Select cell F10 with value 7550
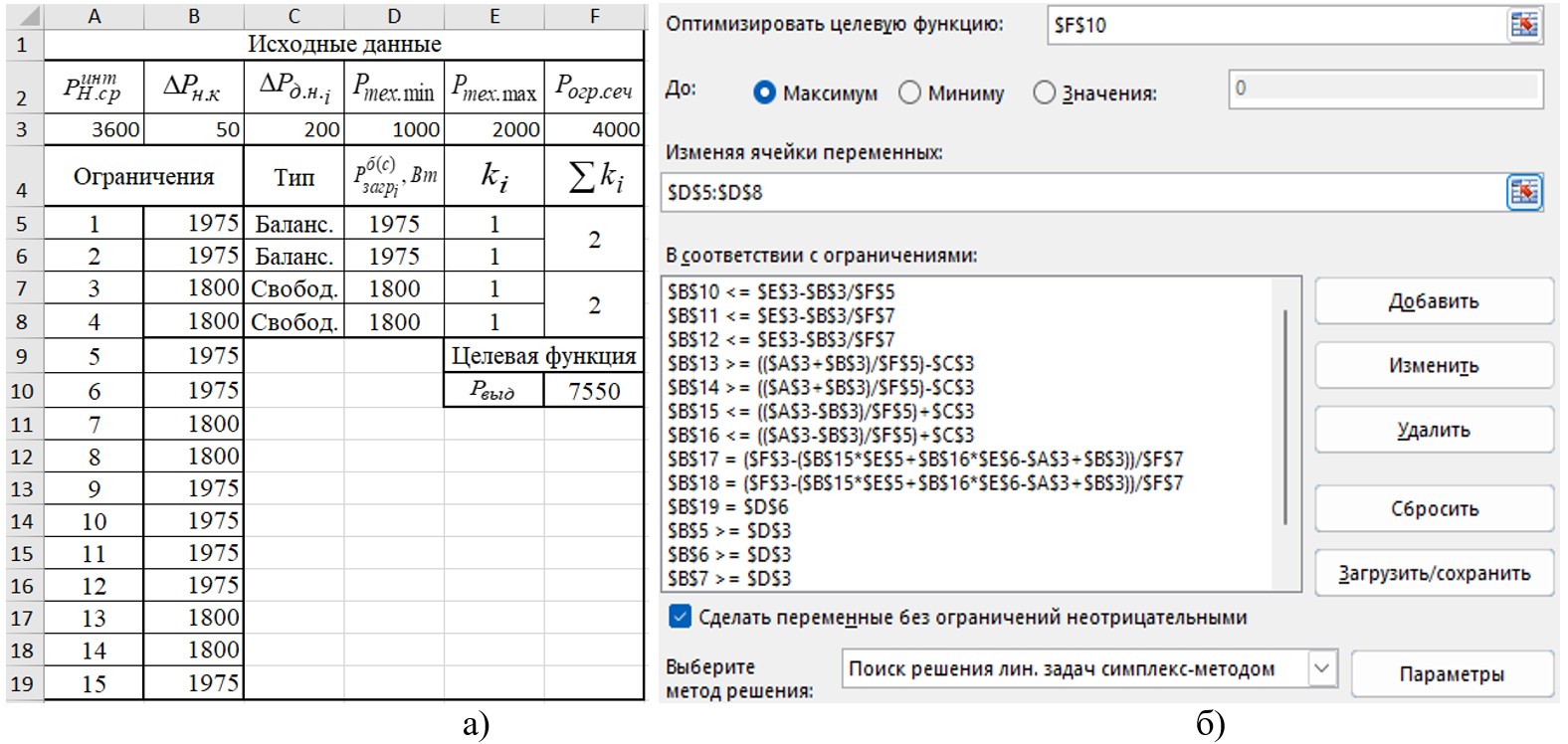The image size is (1568, 744). (x=594, y=391)
